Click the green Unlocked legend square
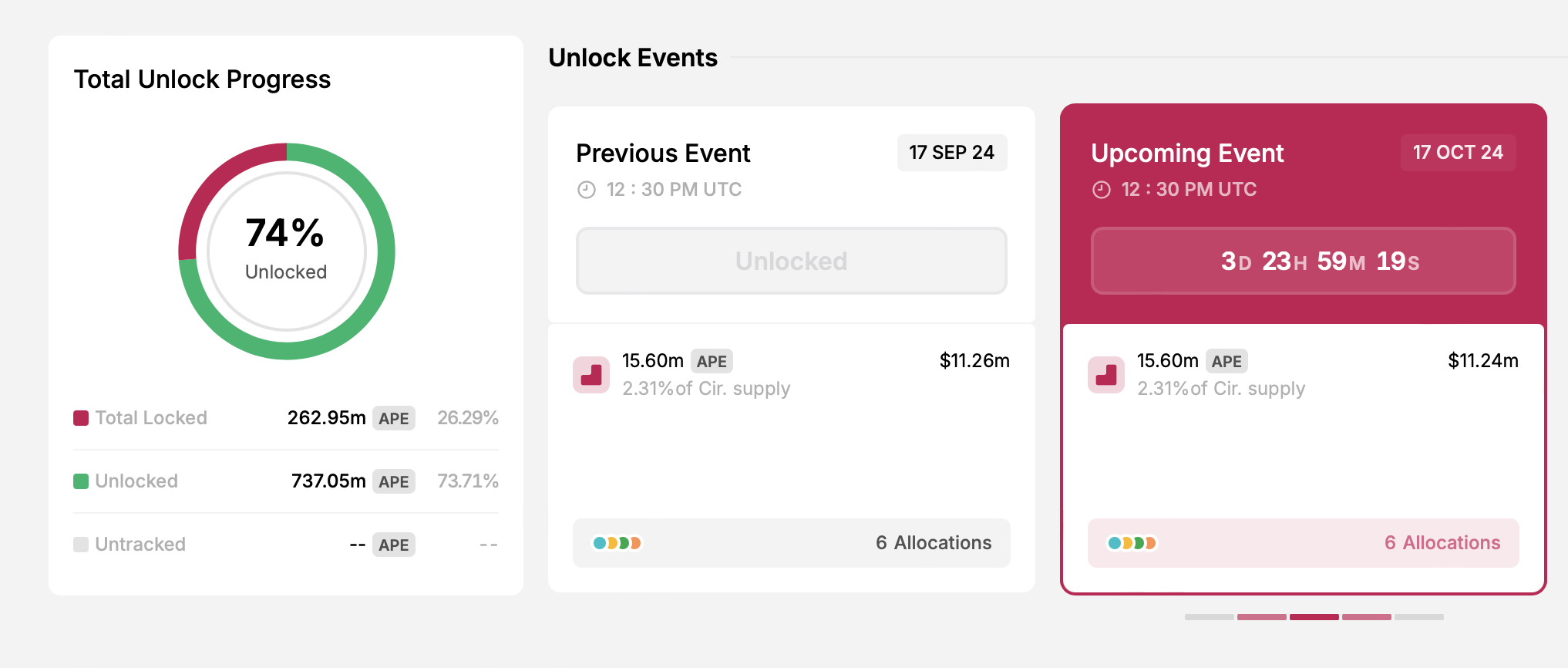Viewport: 1568px width, 668px height. [x=81, y=481]
